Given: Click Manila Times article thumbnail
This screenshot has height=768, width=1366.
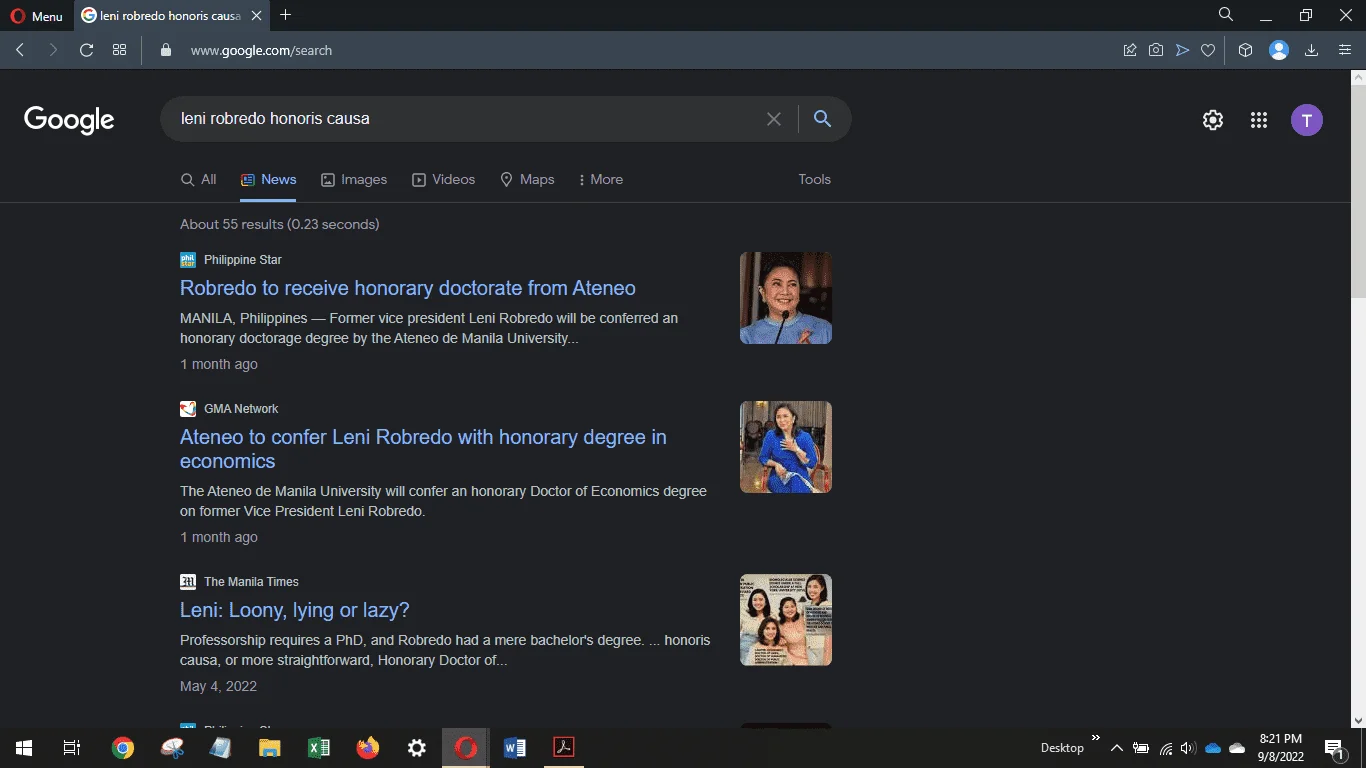Looking at the screenshot, I should [x=786, y=620].
